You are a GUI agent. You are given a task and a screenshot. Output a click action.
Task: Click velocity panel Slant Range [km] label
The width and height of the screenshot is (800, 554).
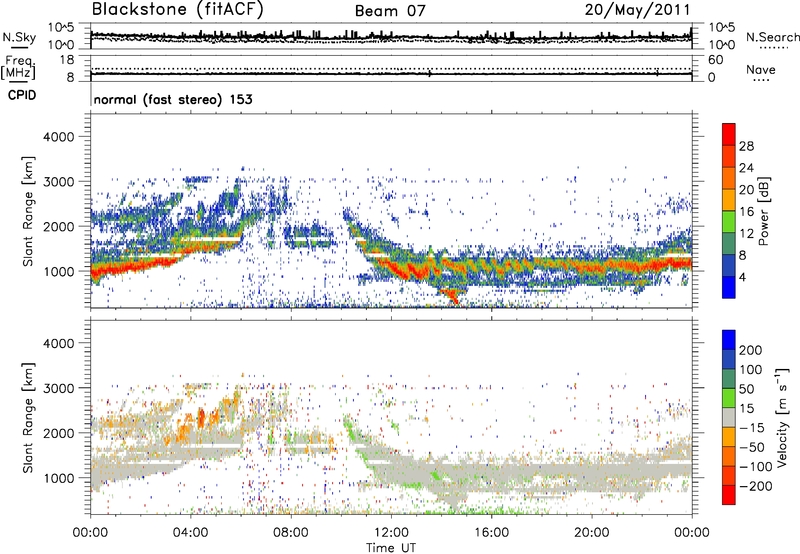point(28,418)
